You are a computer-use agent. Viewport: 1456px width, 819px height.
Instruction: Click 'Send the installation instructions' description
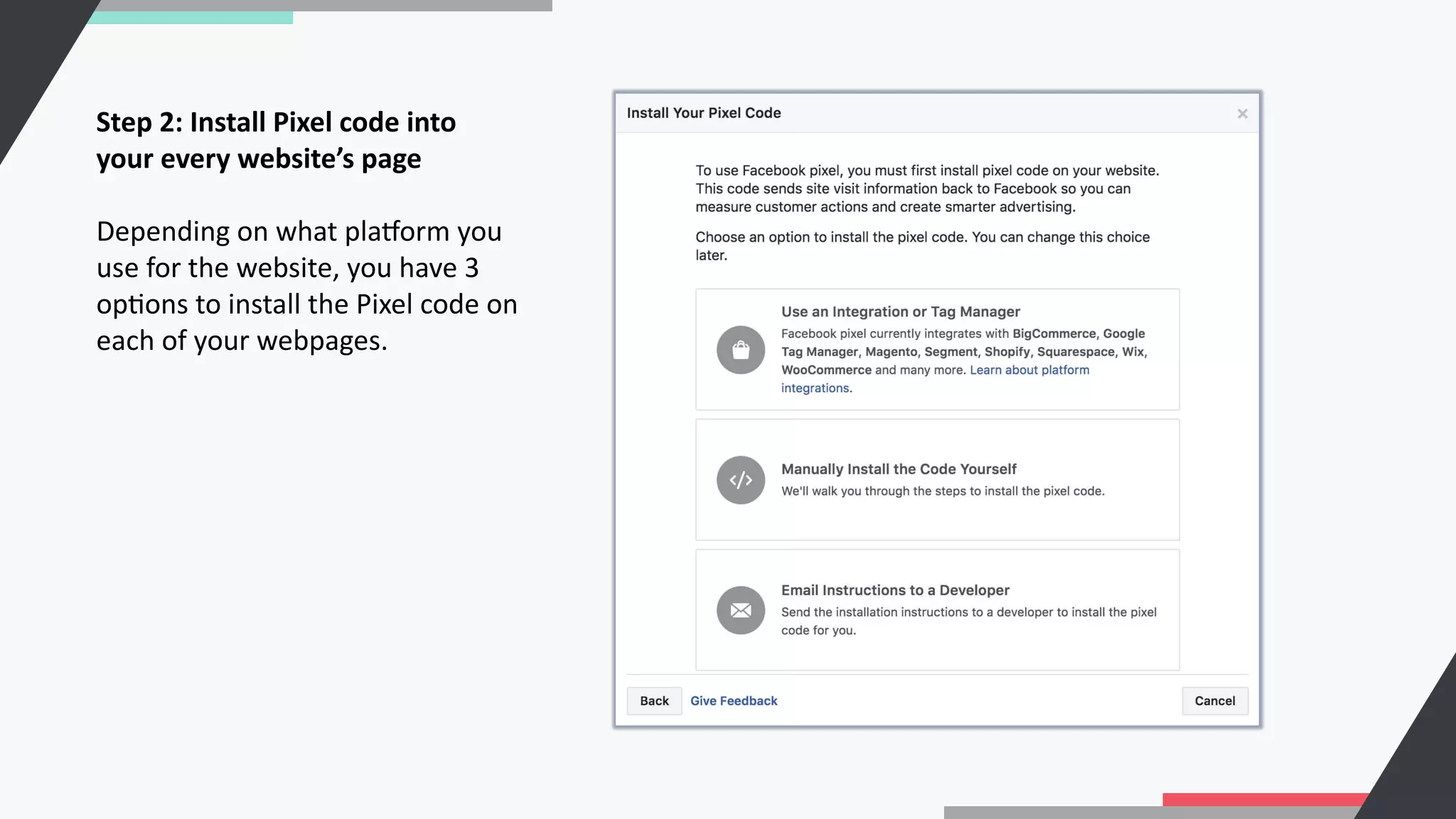click(x=968, y=613)
